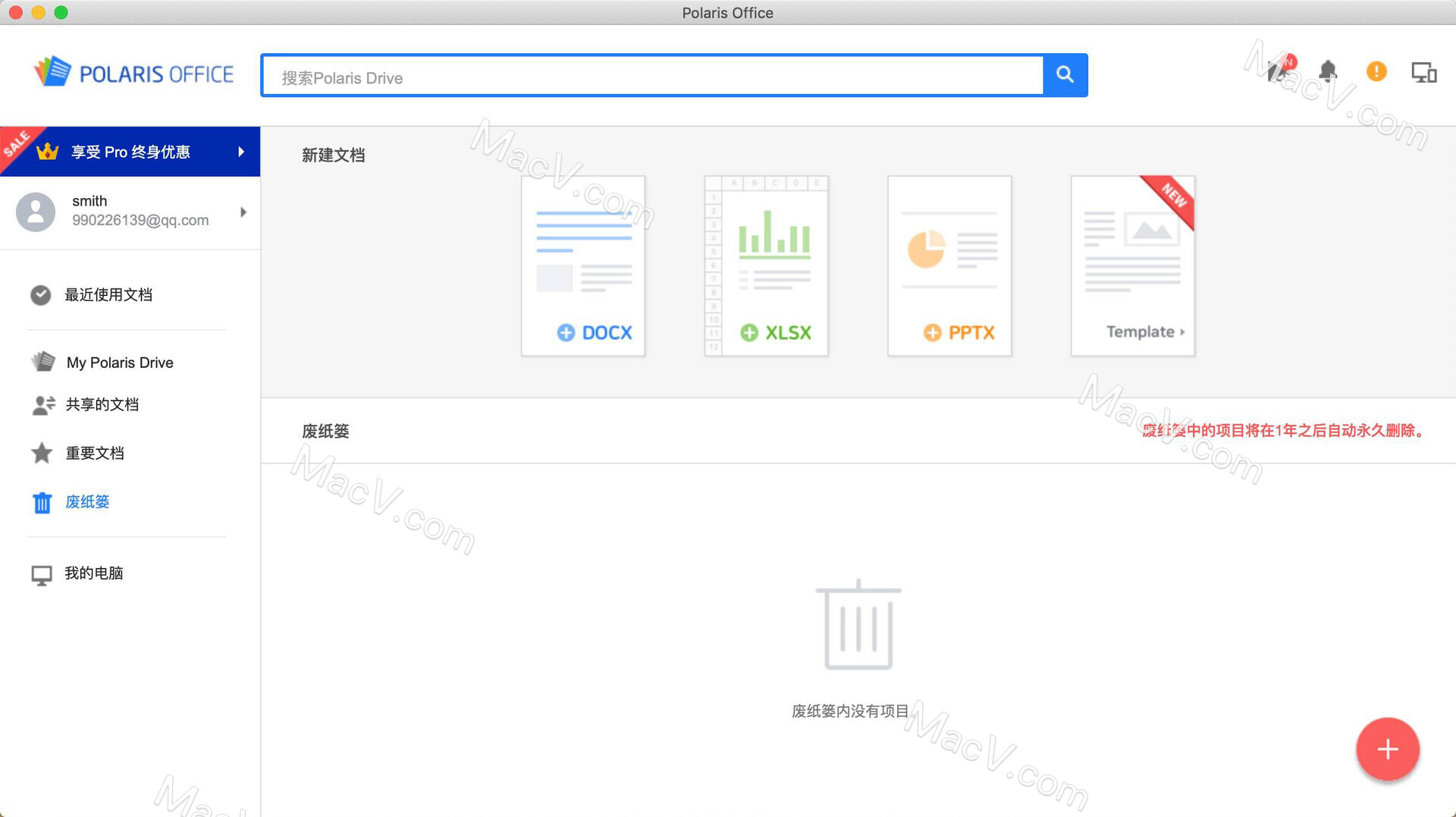Expand the Pro offer arrow
The height and width of the screenshot is (817, 1456).
[241, 152]
